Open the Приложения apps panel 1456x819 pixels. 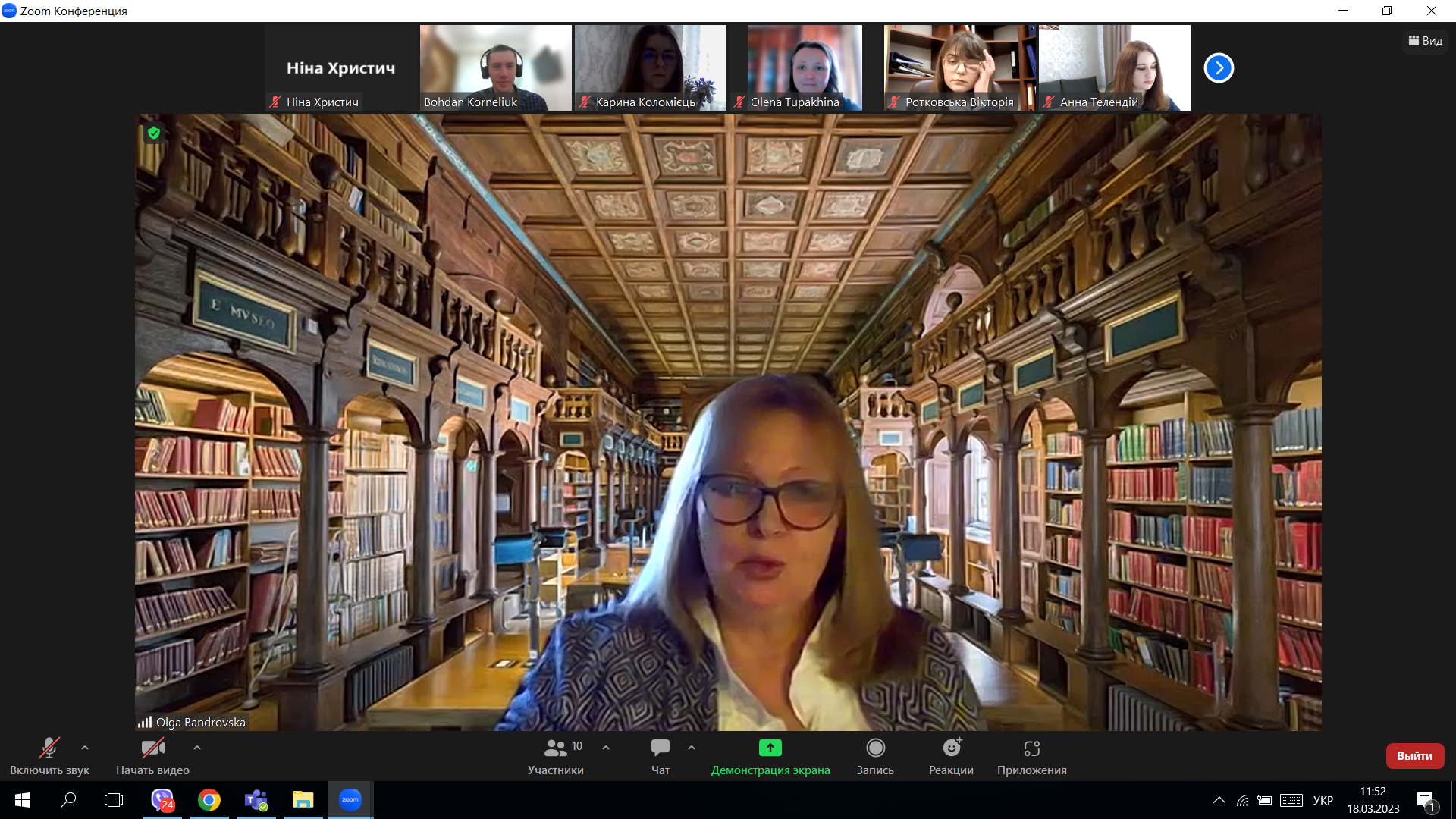1032,757
